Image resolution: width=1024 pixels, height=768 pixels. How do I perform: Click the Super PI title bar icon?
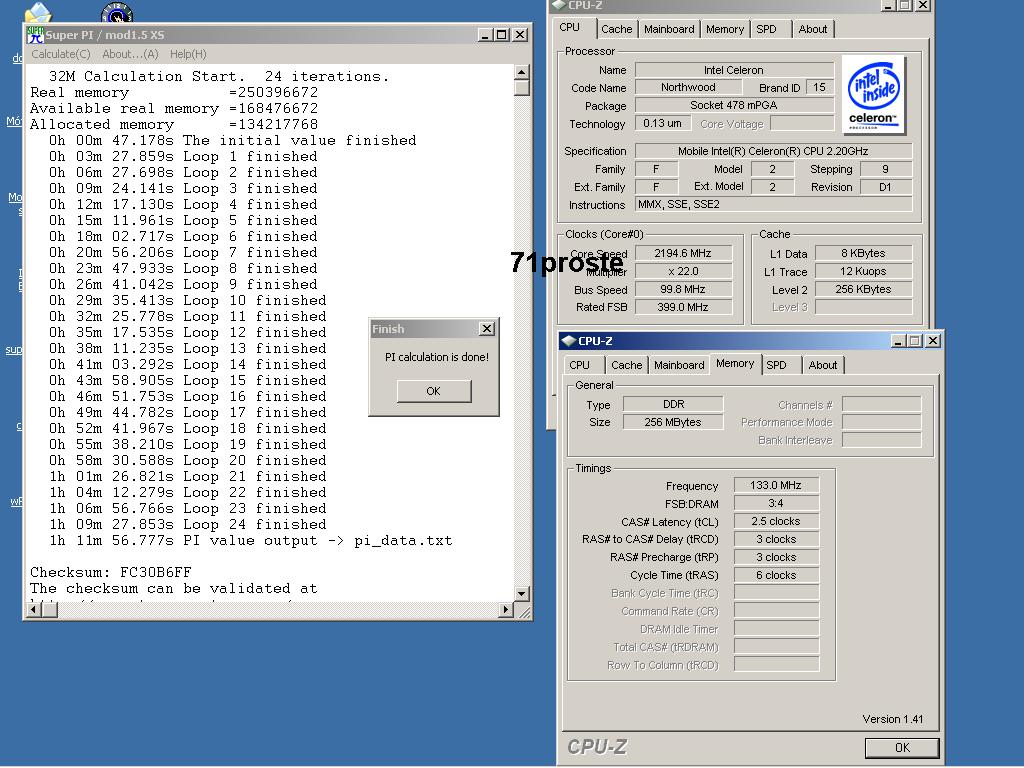tap(35, 35)
